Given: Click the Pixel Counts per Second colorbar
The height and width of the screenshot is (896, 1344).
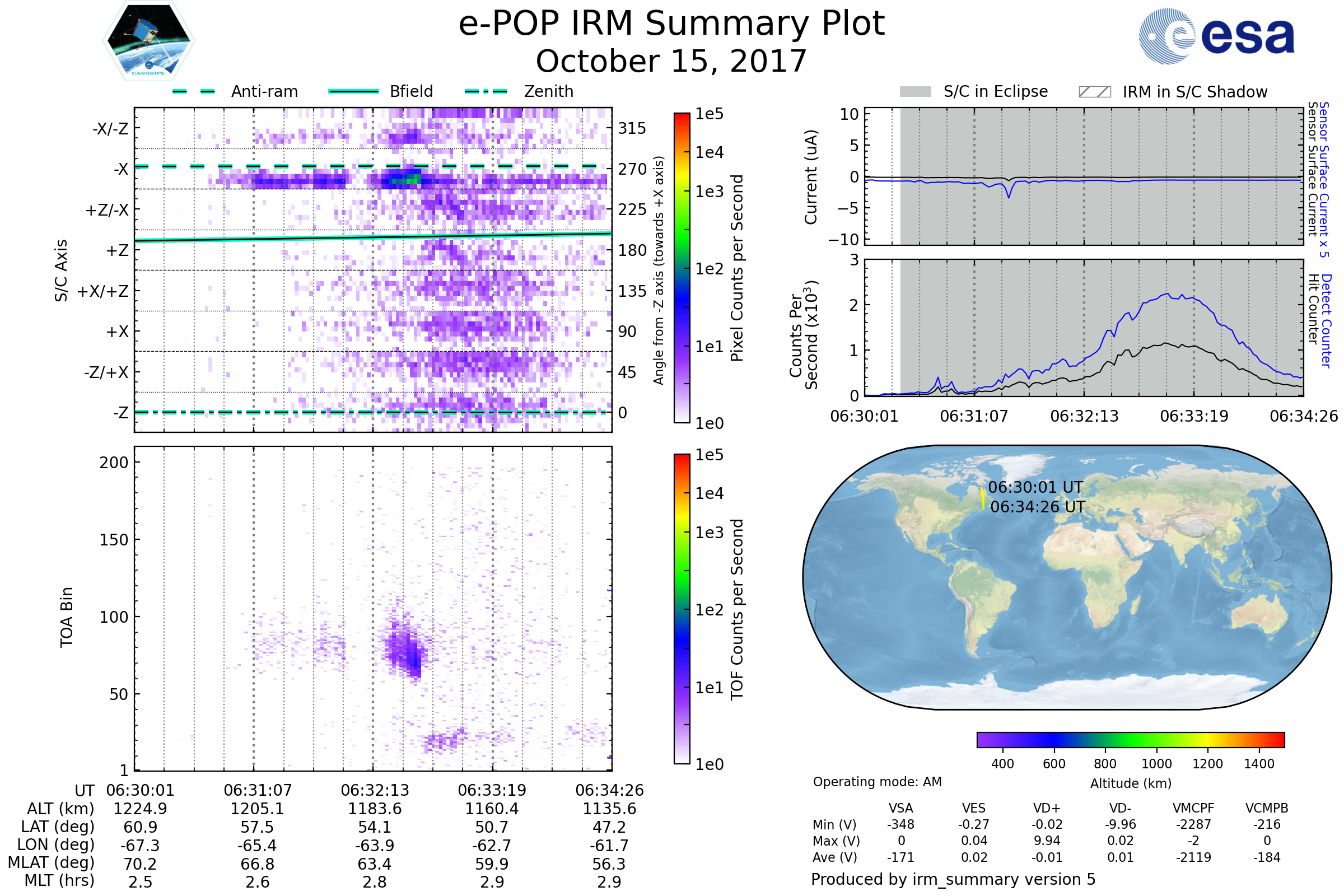Looking at the screenshot, I should [682, 268].
